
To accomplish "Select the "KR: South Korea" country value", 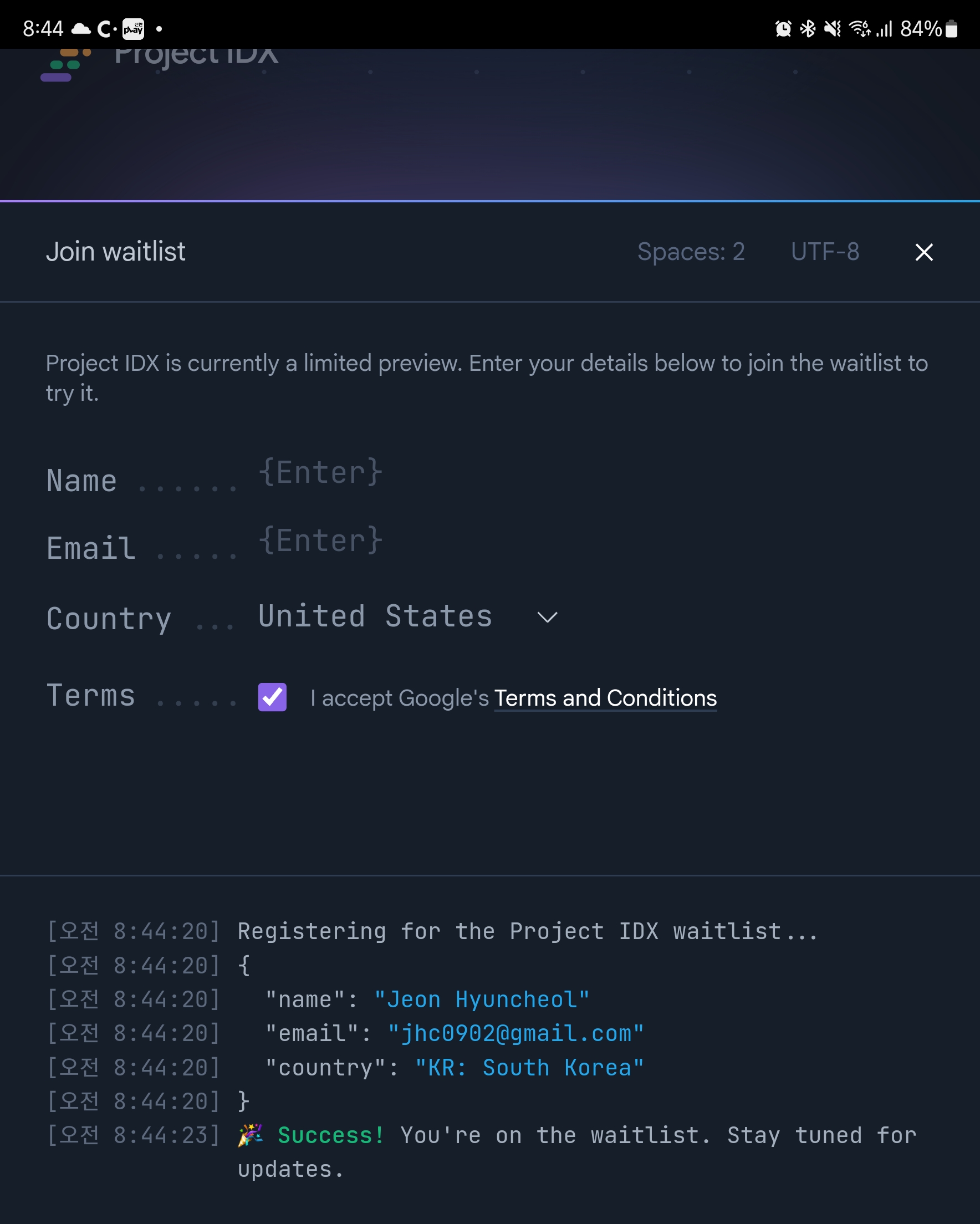I will pos(529,1068).
